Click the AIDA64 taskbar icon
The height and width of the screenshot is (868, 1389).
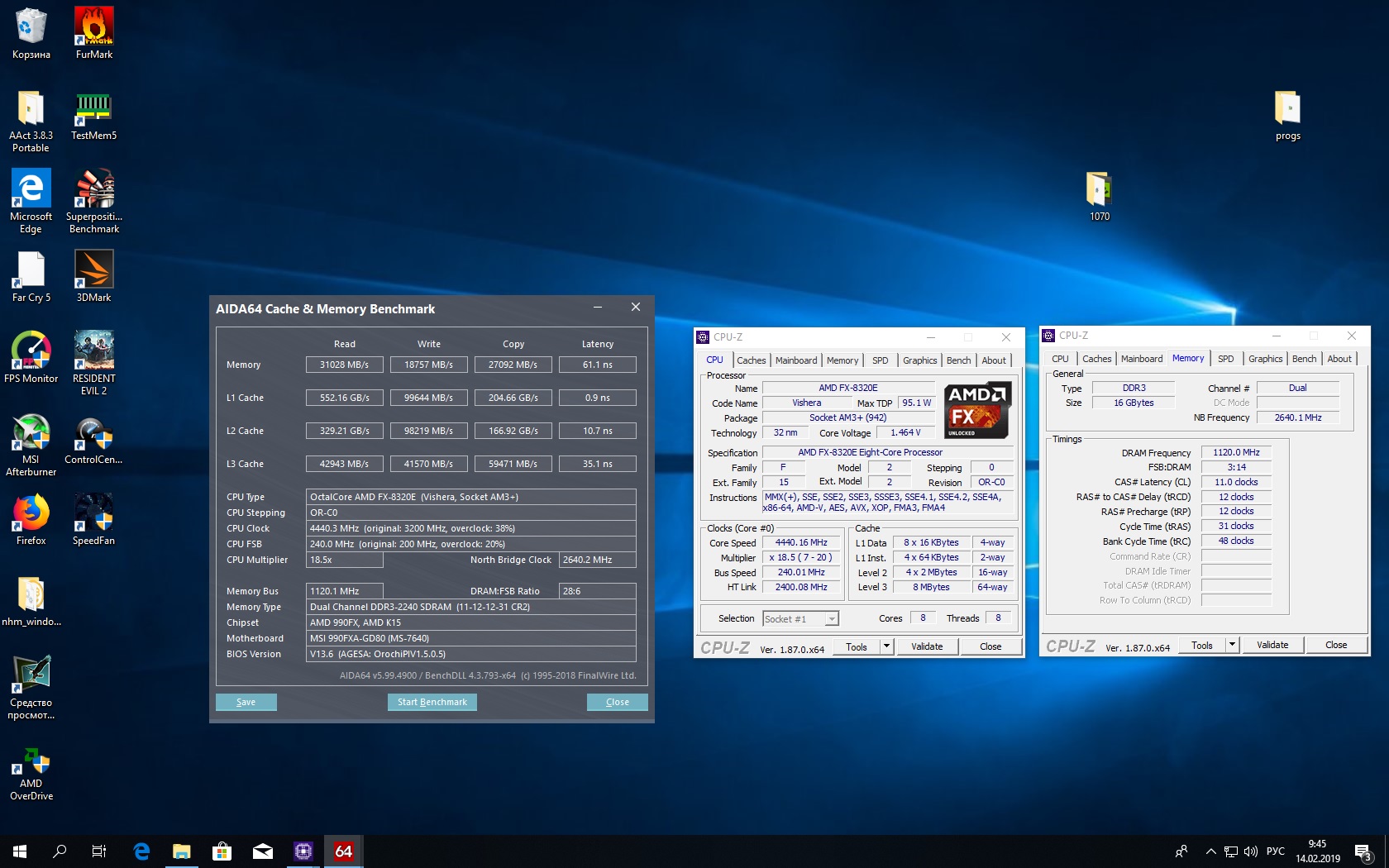(x=343, y=851)
